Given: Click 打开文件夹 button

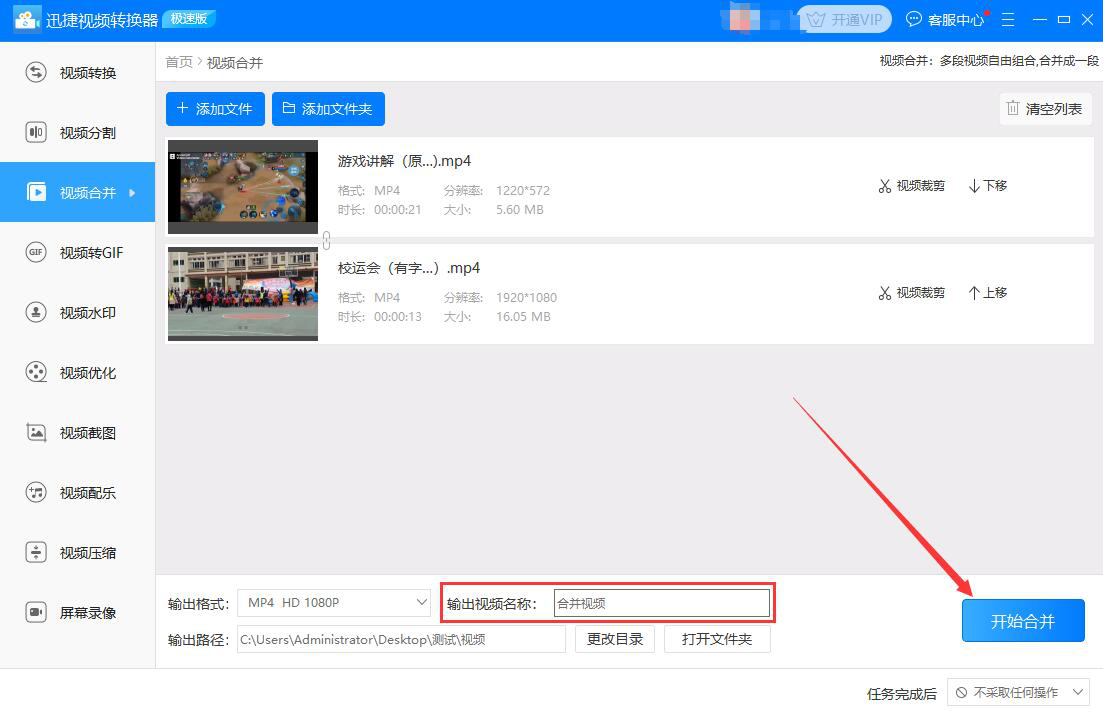Looking at the screenshot, I should pos(717,639).
